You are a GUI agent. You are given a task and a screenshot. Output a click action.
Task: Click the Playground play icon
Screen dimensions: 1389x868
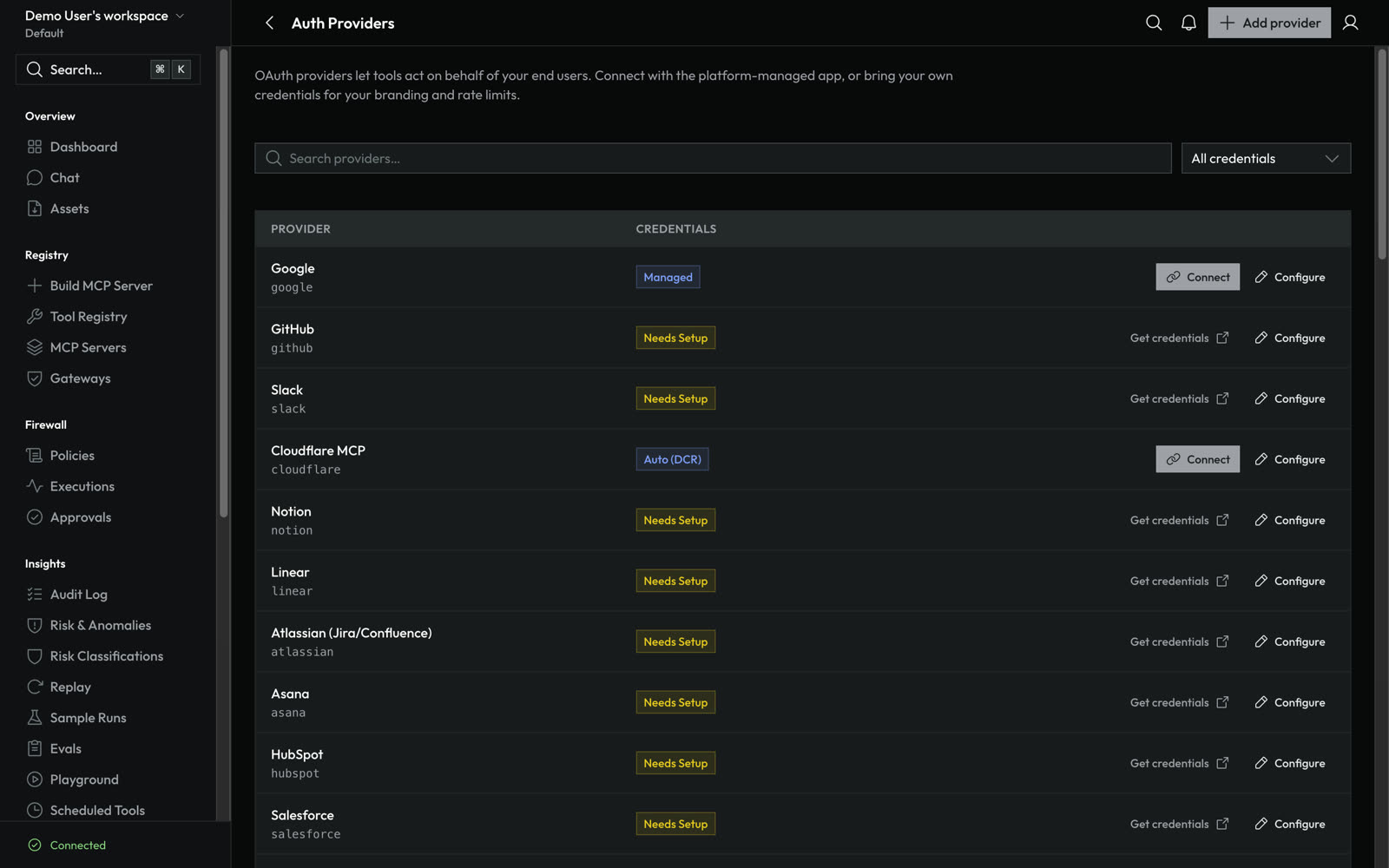(x=35, y=779)
